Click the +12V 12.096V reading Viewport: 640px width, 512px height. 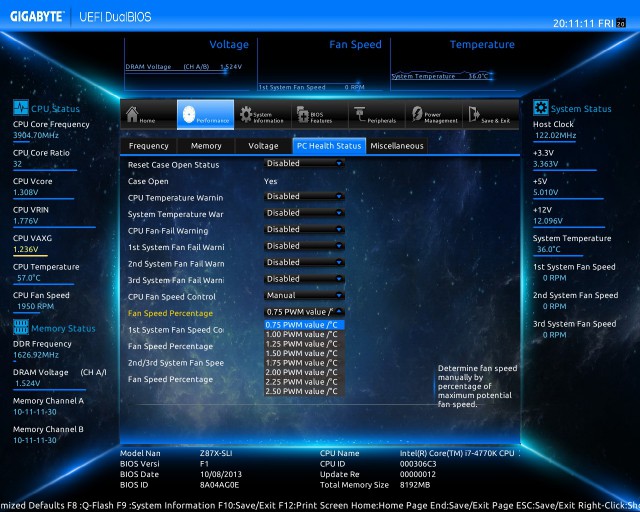pyautogui.click(x=548, y=221)
